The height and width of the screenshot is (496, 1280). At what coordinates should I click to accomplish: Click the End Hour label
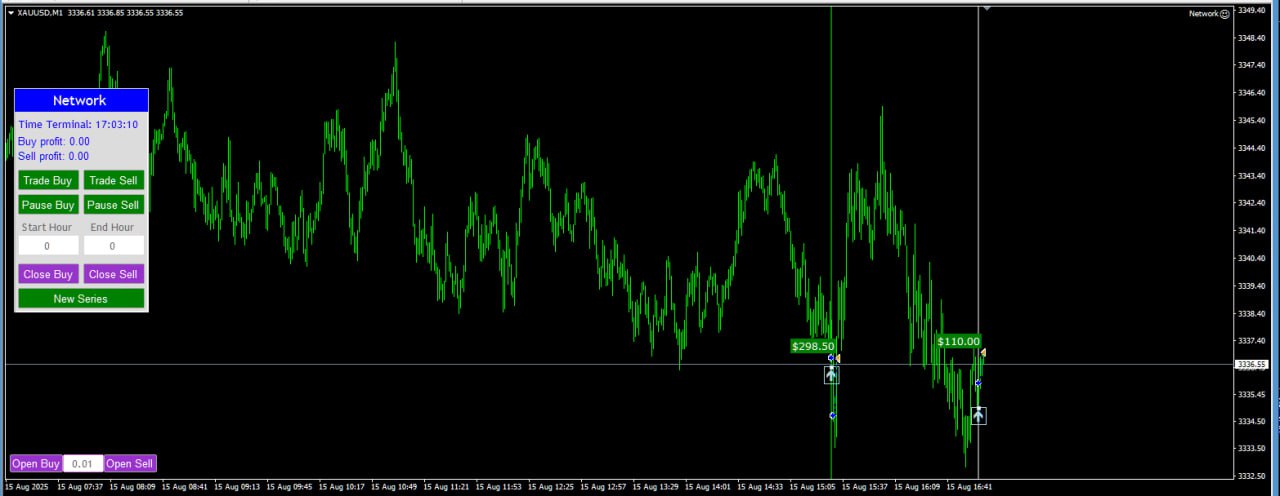[112, 227]
